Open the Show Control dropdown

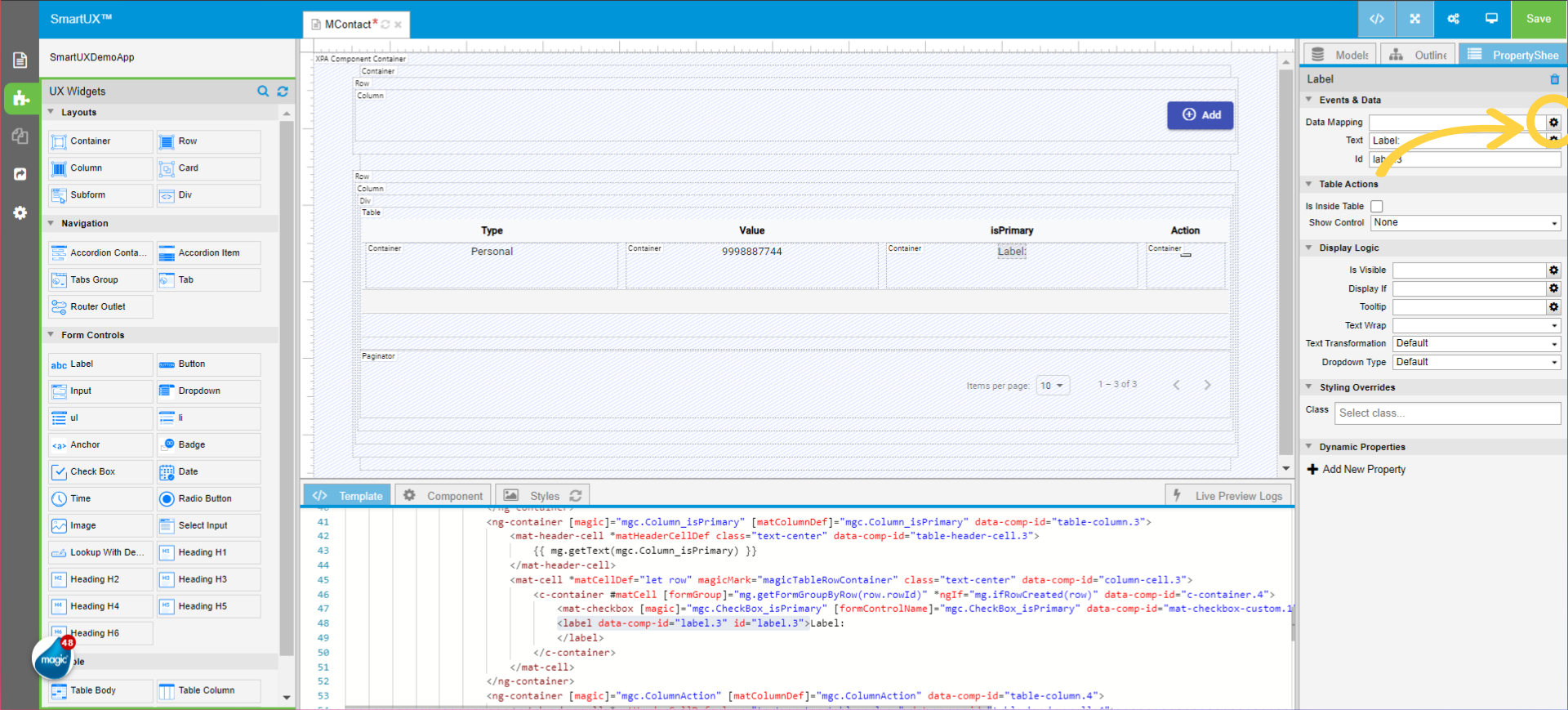1466,223
